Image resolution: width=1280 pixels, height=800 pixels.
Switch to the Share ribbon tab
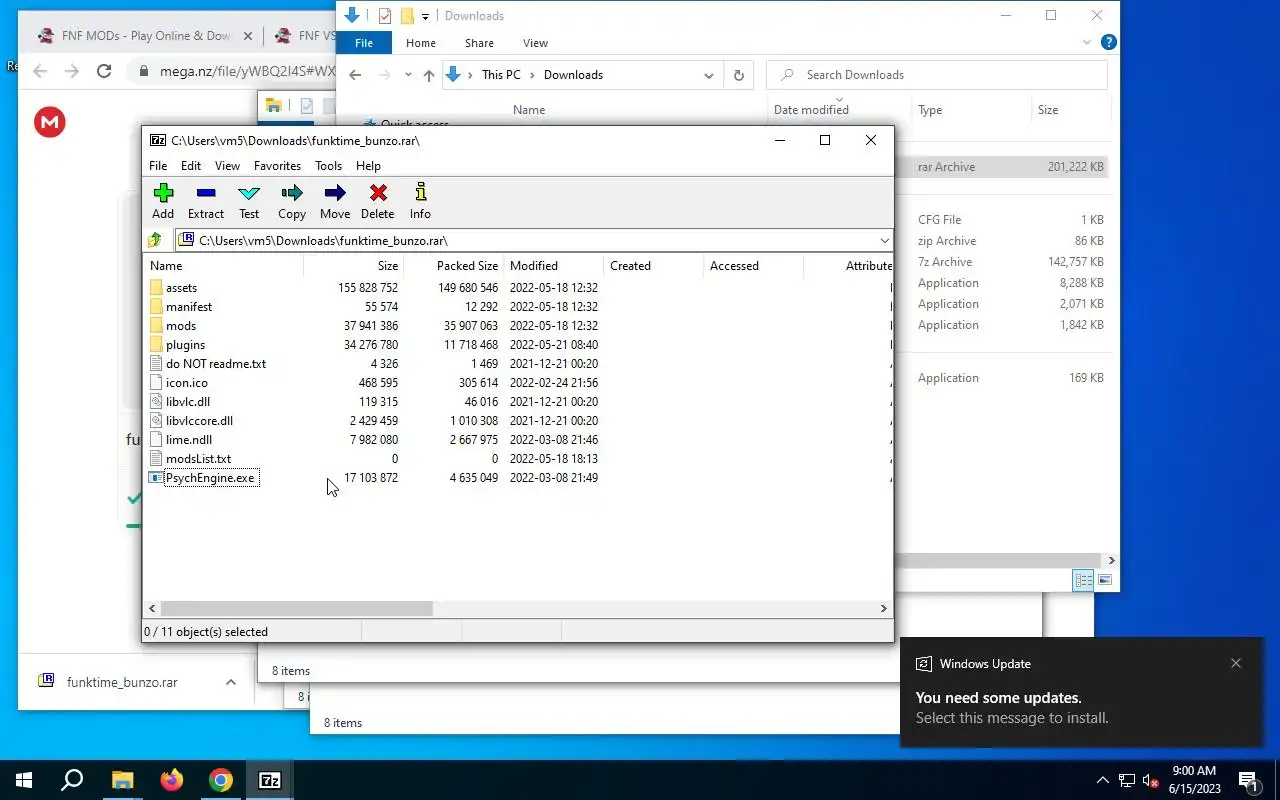coord(479,43)
